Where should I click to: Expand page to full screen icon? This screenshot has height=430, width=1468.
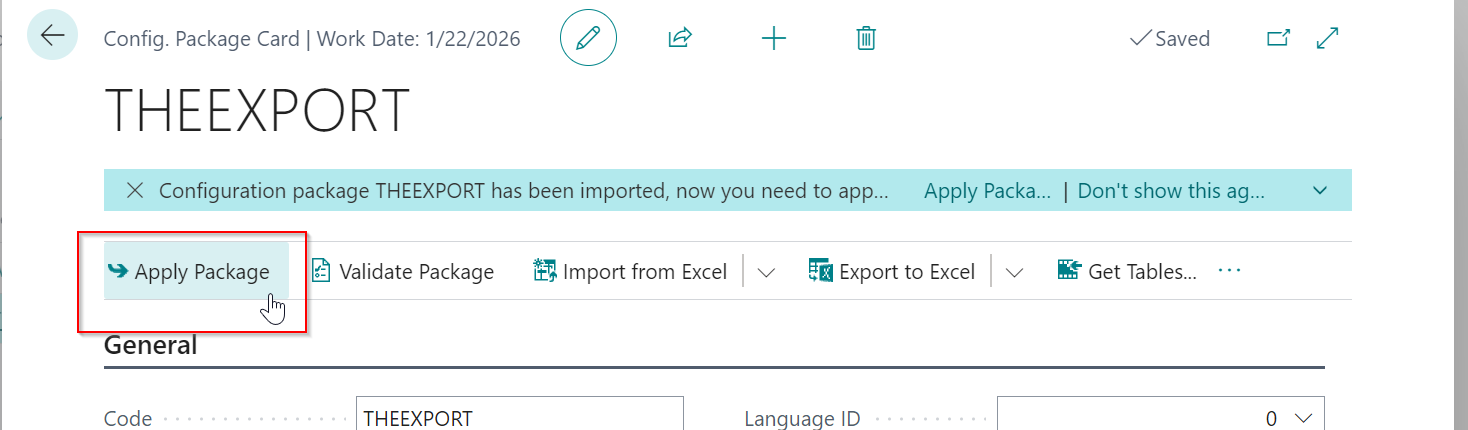tap(1328, 38)
